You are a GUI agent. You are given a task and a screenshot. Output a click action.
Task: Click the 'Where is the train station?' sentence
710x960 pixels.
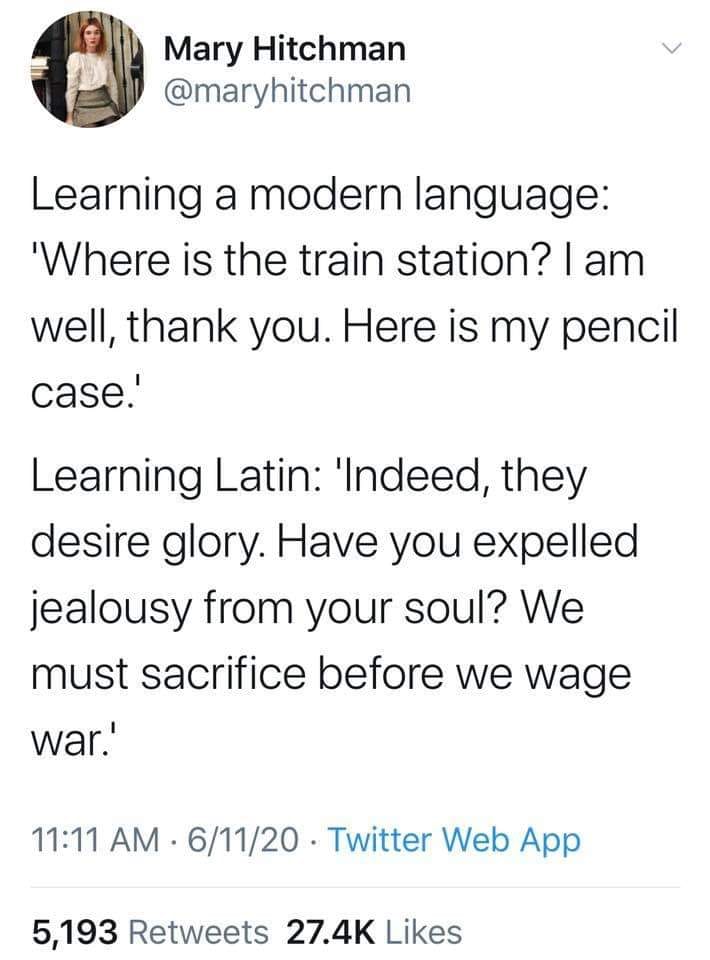click(294, 260)
